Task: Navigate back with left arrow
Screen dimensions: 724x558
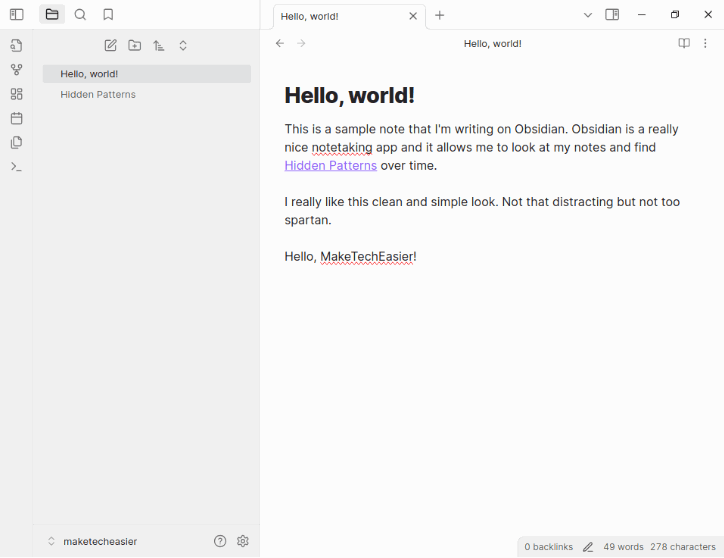Action: pos(280,43)
